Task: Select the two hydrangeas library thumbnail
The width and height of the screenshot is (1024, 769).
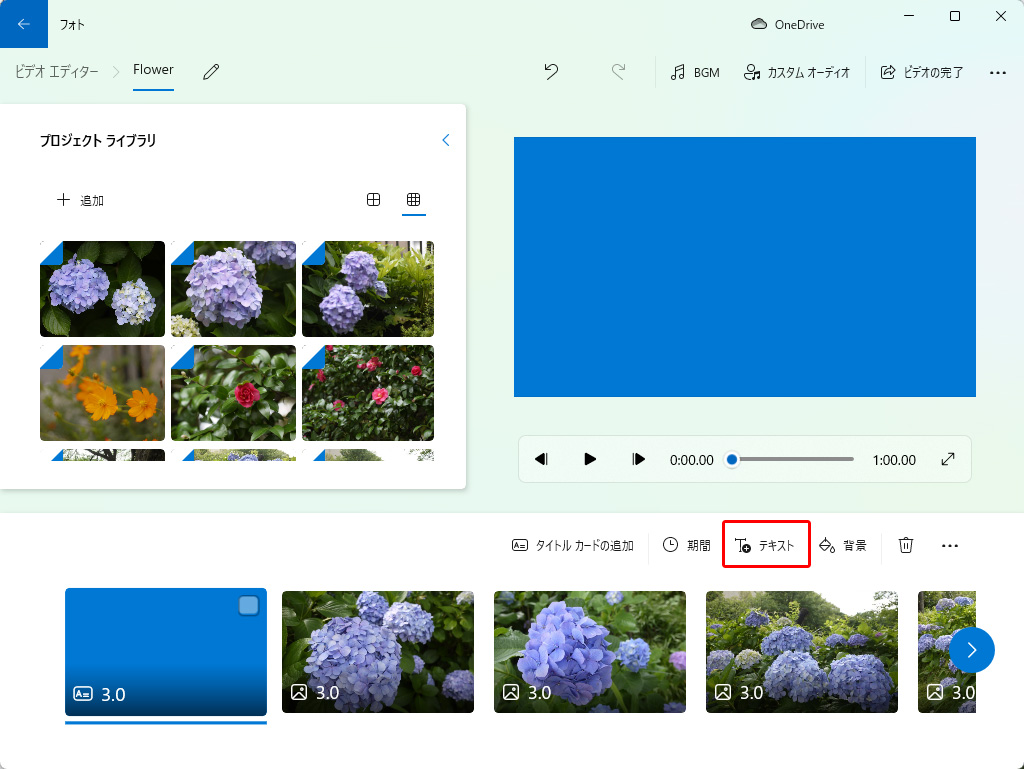Action: [x=103, y=289]
